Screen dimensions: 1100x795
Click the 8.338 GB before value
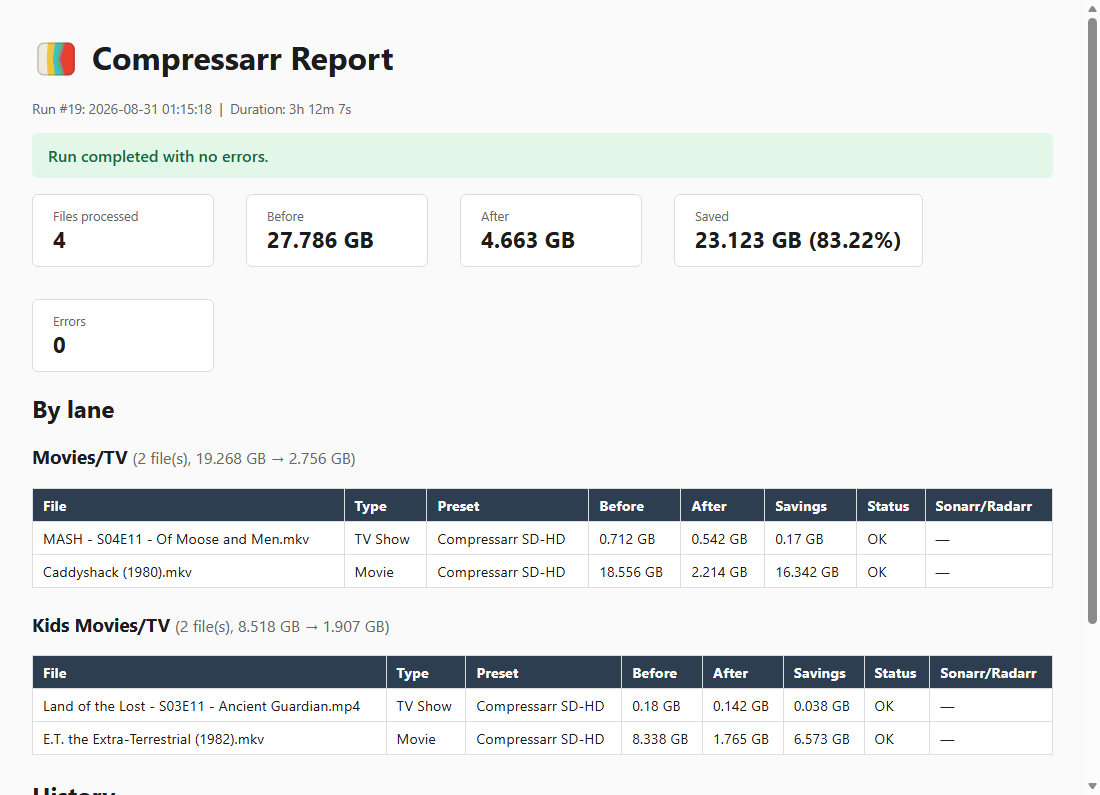coord(660,739)
